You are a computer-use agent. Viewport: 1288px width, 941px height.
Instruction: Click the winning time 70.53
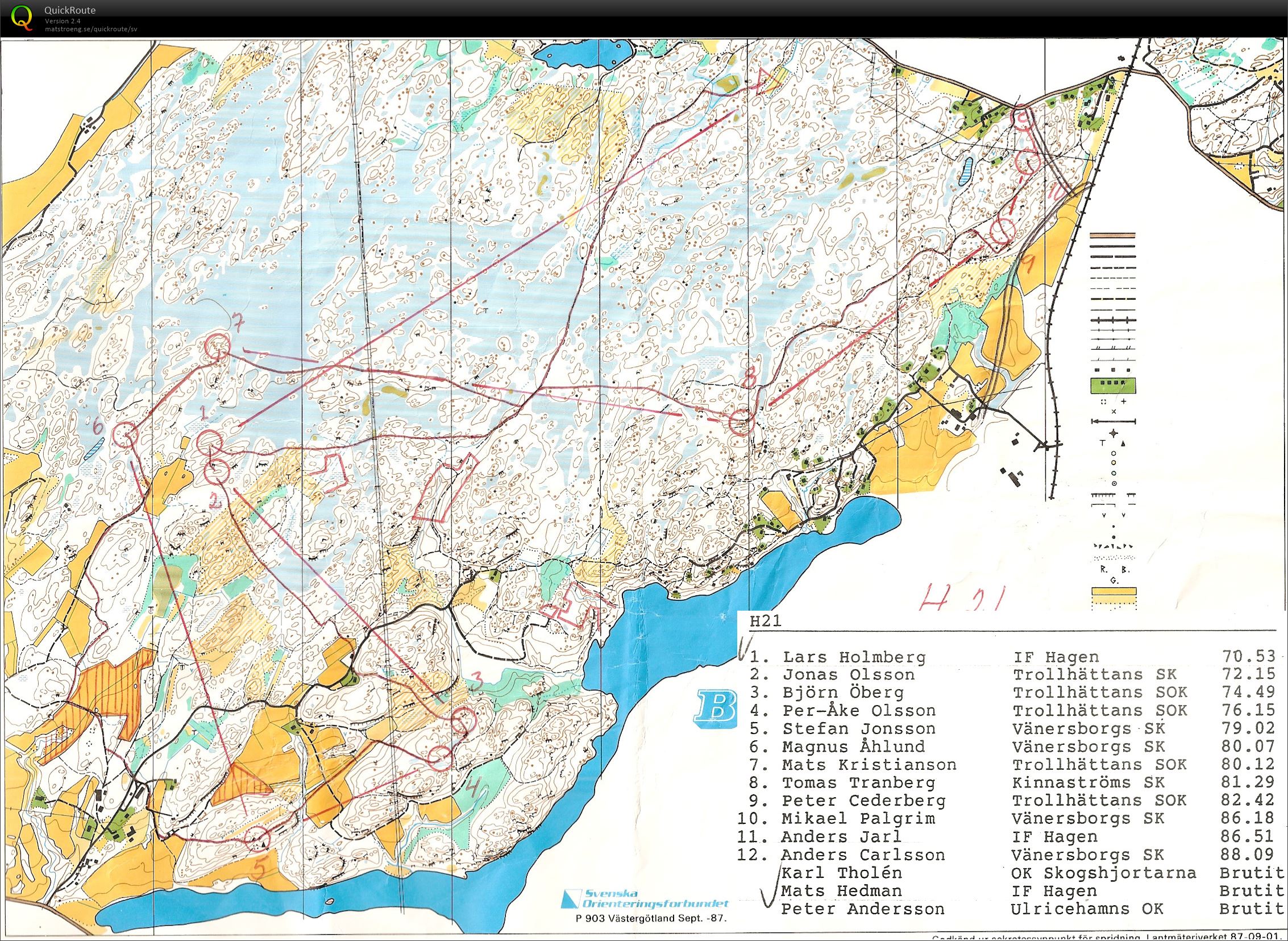click(1248, 657)
